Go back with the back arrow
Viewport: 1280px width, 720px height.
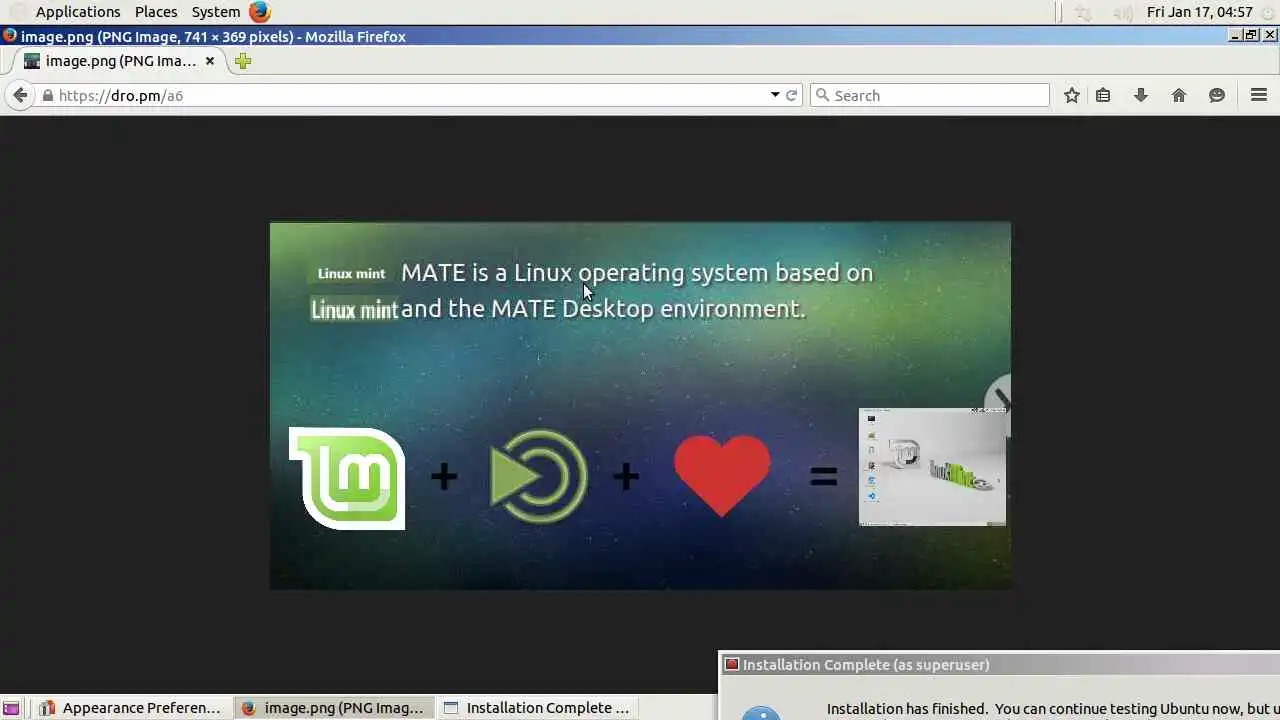coord(19,95)
